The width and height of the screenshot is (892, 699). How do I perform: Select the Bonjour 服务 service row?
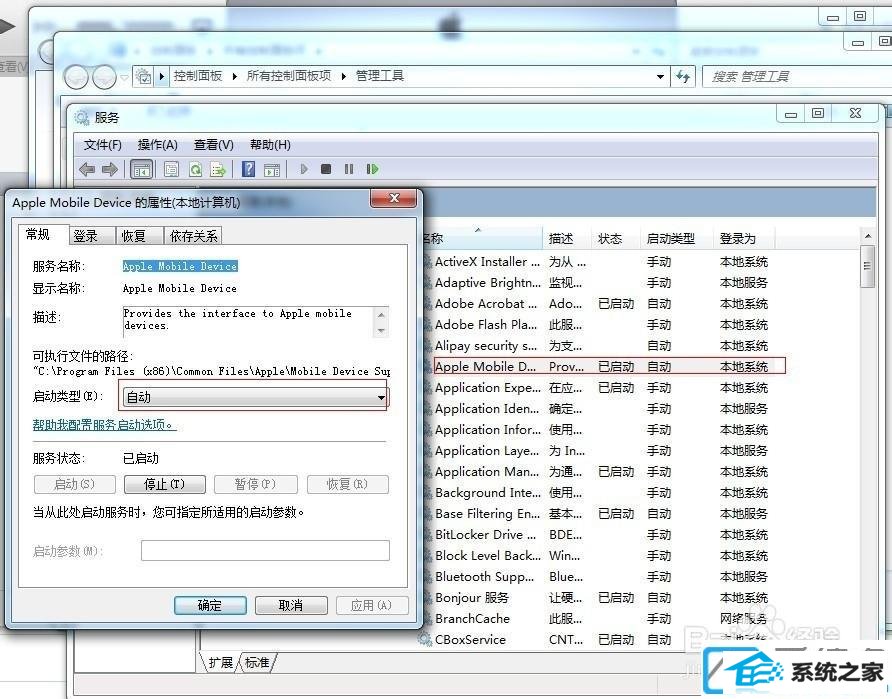[597, 598]
